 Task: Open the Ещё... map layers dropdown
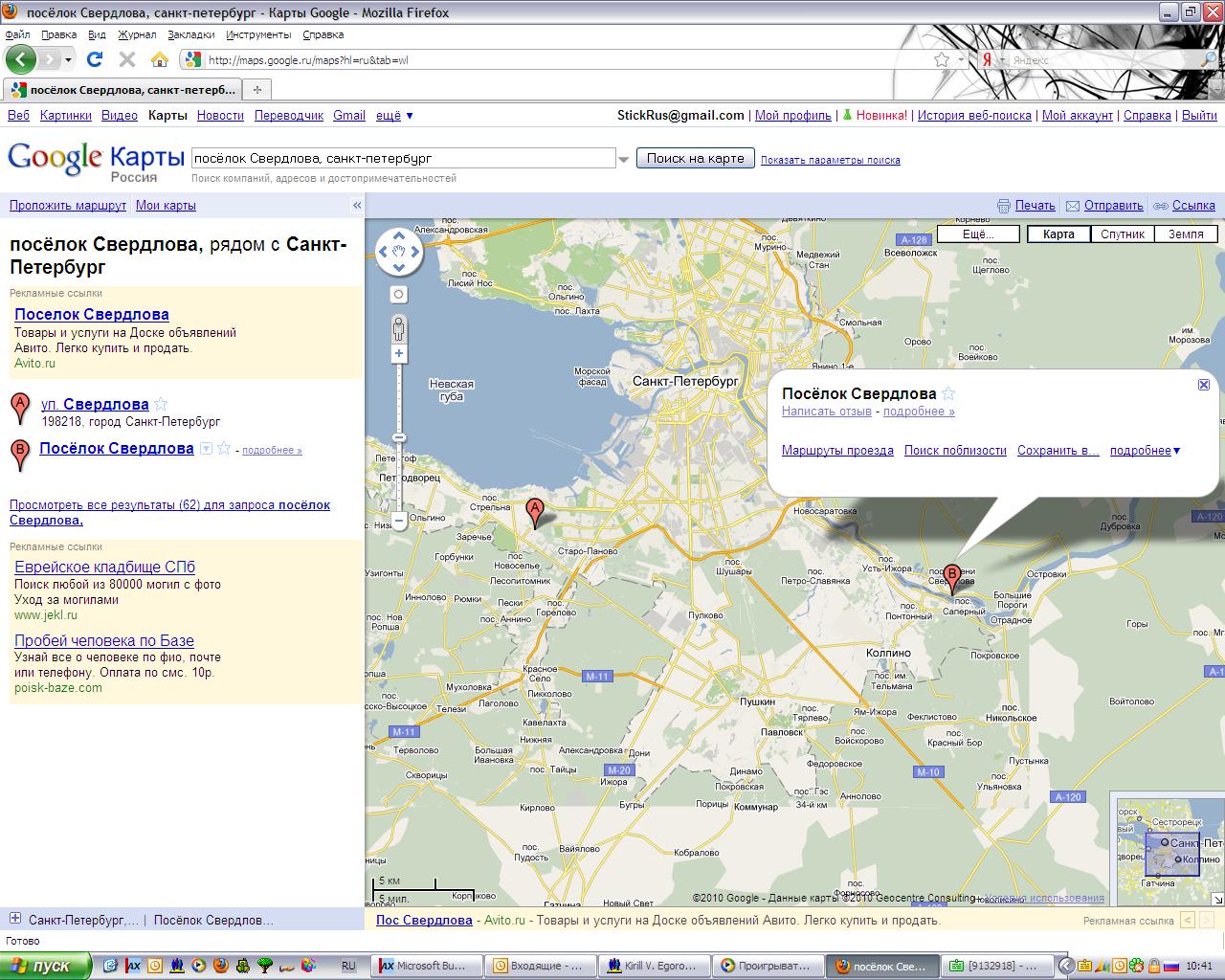[977, 234]
